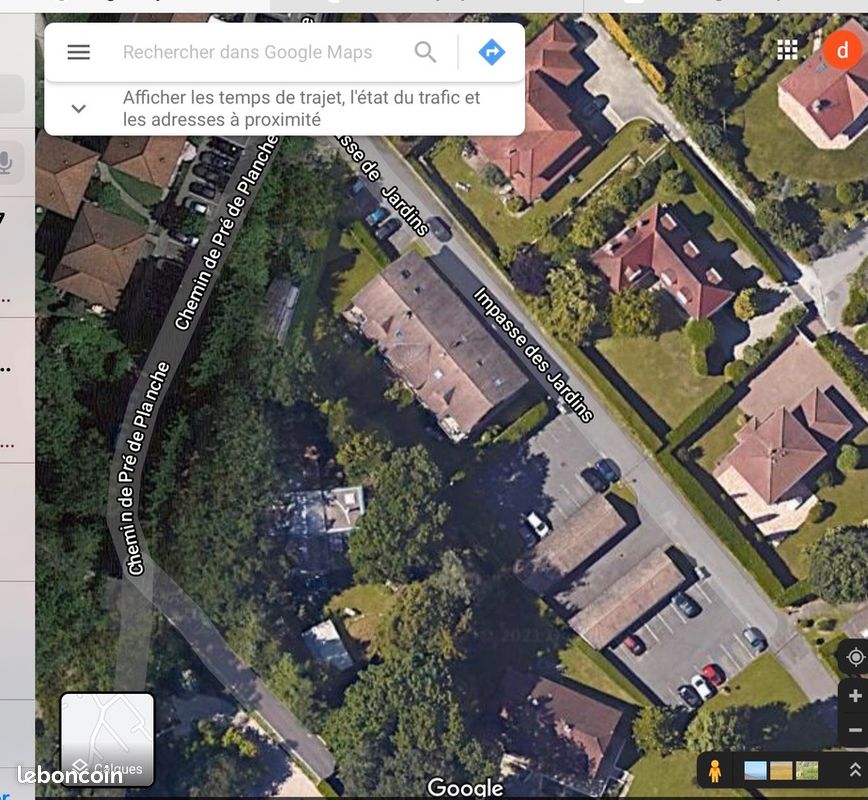Select the tan imagery thumbnail
The image size is (868, 800).
pyautogui.click(x=781, y=770)
